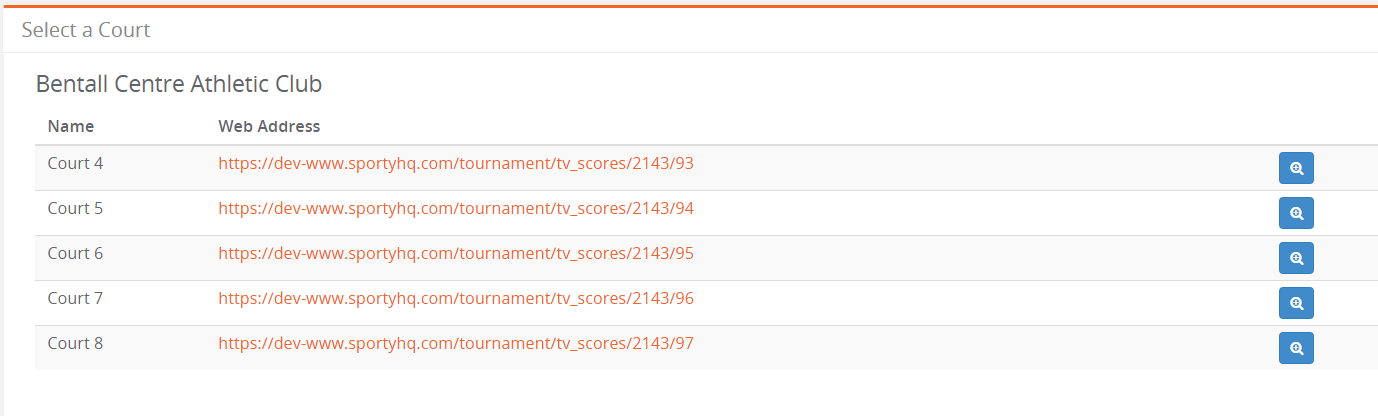This screenshot has width=1378, height=416.
Task: View Court 6 using the magnifier icon
Action: click(1296, 258)
